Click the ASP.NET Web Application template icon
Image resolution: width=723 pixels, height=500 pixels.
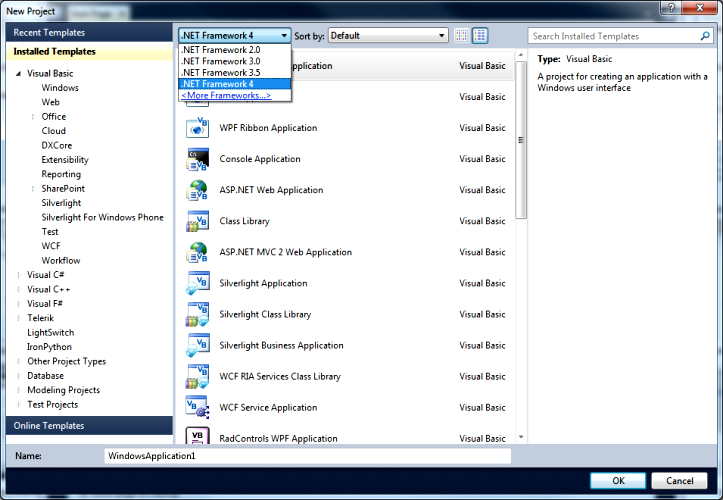pyautogui.click(x=197, y=190)
